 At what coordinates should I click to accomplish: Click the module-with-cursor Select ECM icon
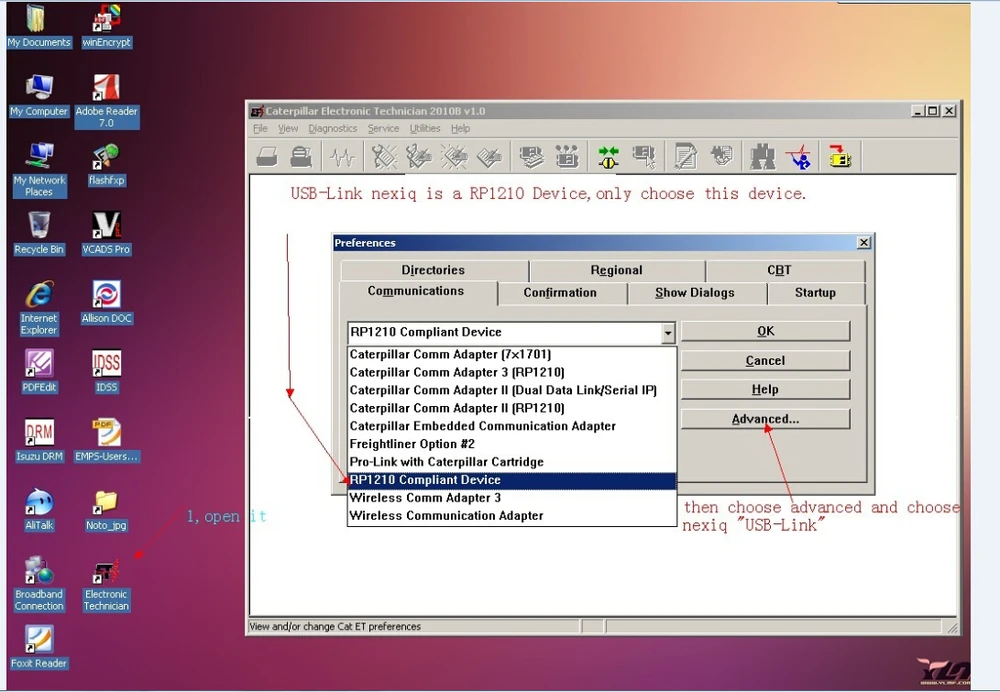643,156
